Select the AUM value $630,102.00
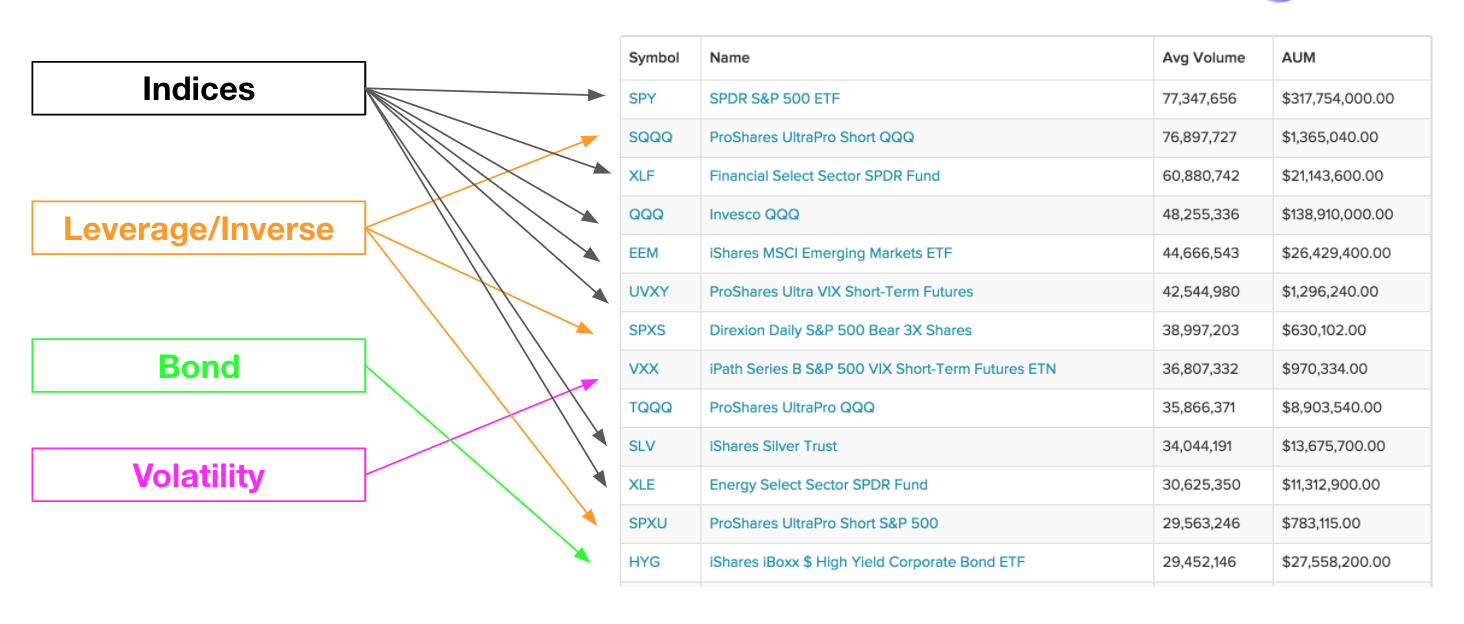The image size is (1464, 624). [x=1326, y=330]
